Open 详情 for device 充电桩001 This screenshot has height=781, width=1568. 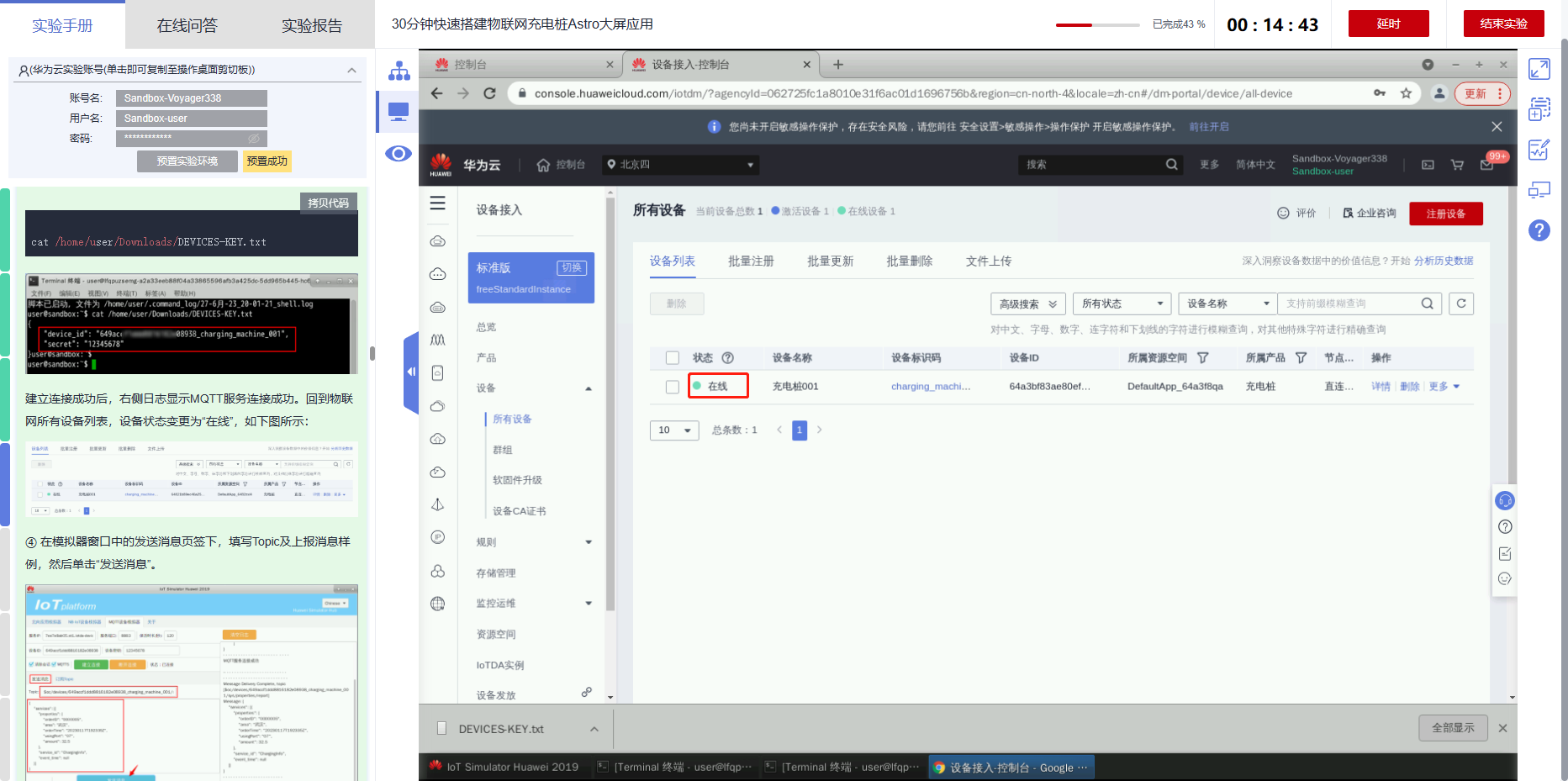pyautogui.click(x=1381, y=387)
